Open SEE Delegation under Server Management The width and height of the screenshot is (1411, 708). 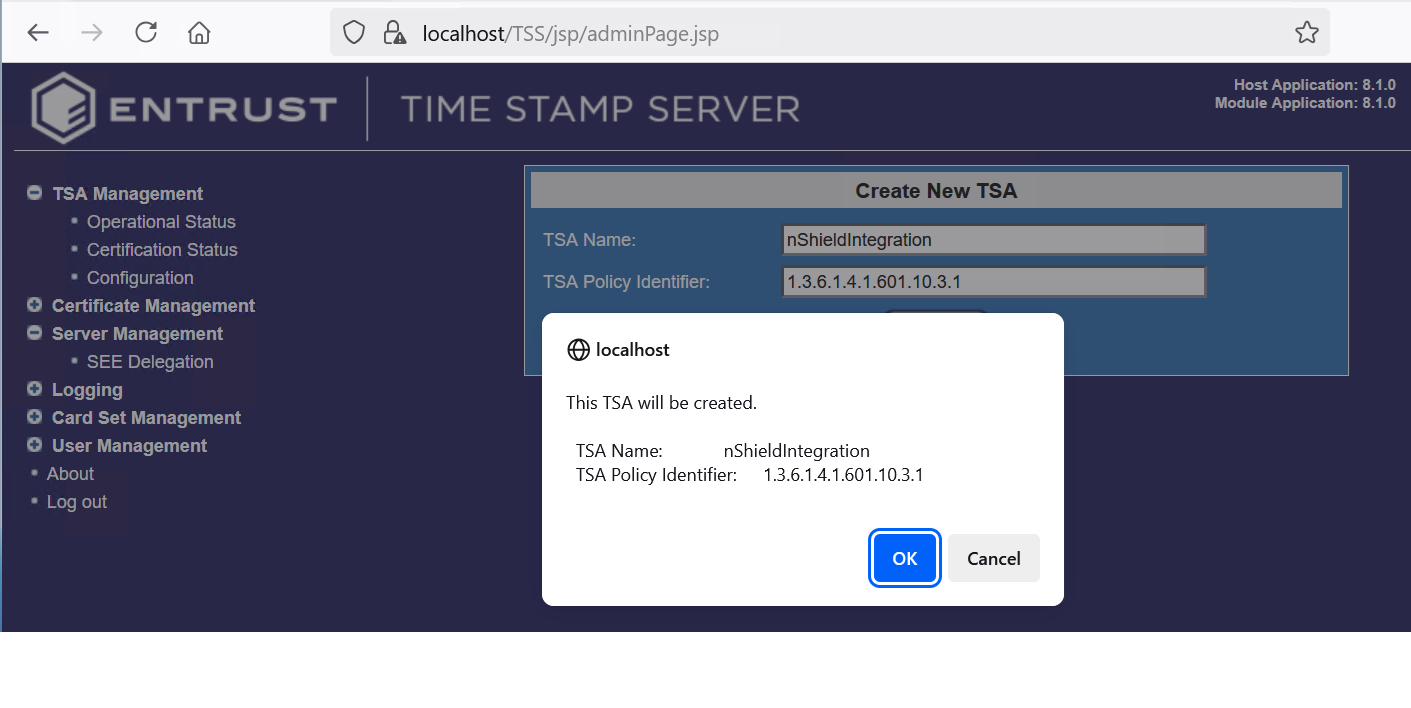click(150, 361)
